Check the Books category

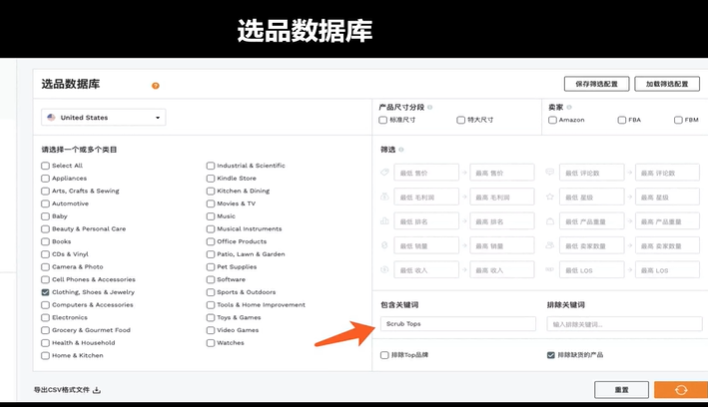pos(45,242)
